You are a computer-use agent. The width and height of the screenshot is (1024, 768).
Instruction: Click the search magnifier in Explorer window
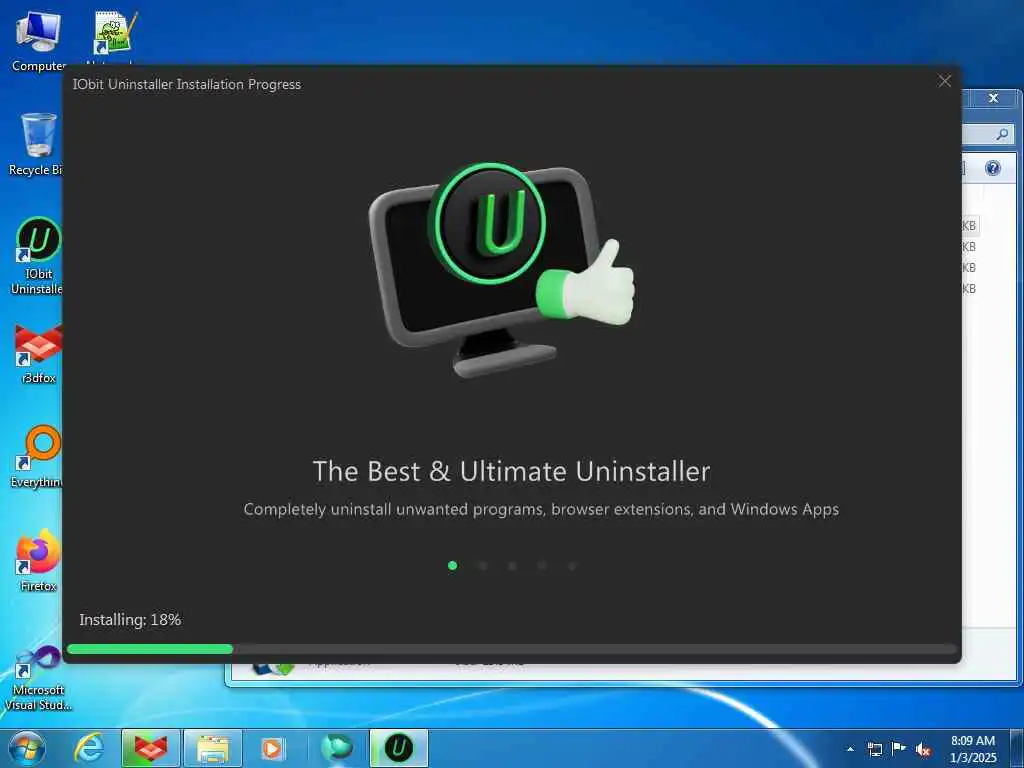[x=1002, y=135]
